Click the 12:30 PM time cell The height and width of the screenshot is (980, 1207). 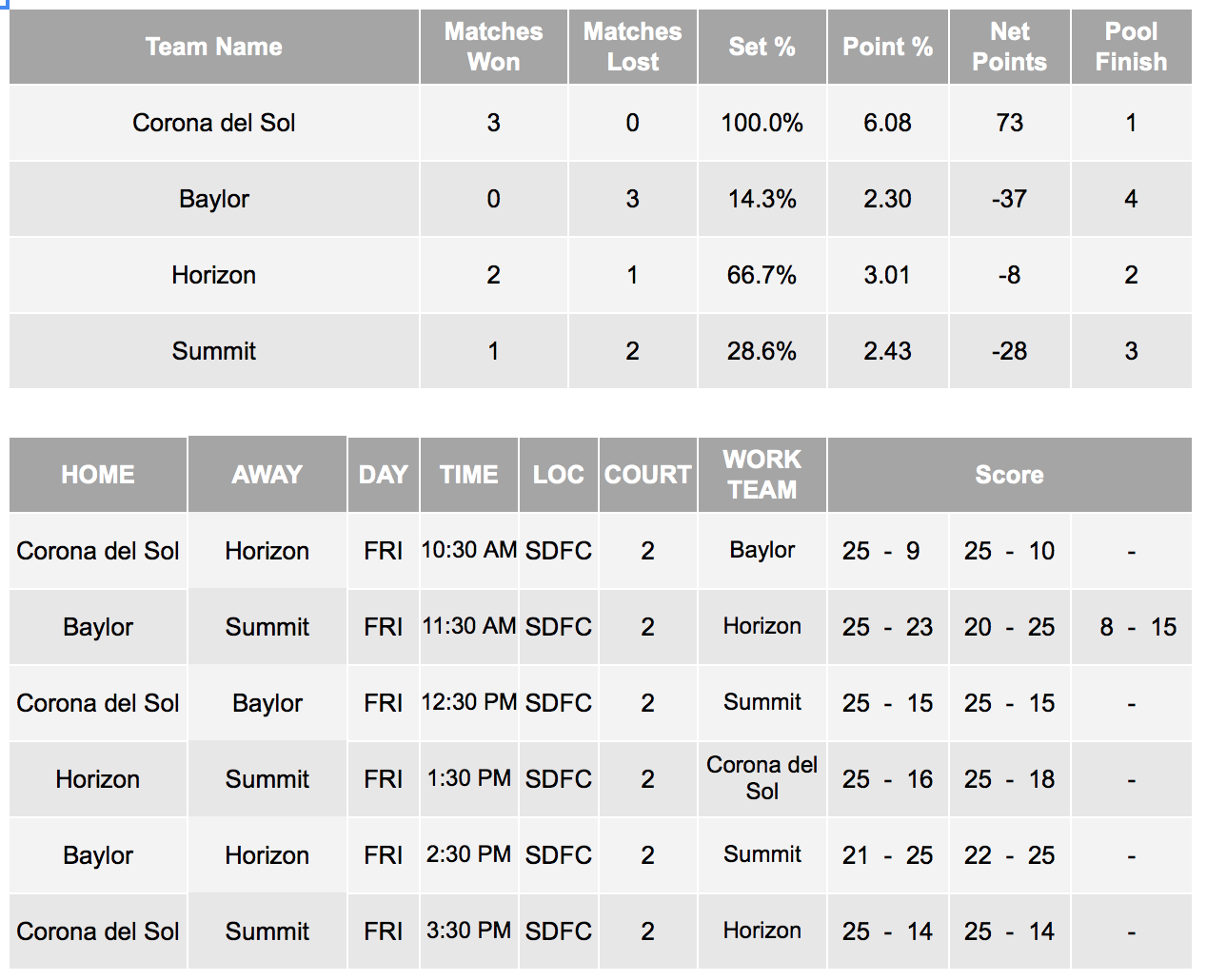click(469, 702)
